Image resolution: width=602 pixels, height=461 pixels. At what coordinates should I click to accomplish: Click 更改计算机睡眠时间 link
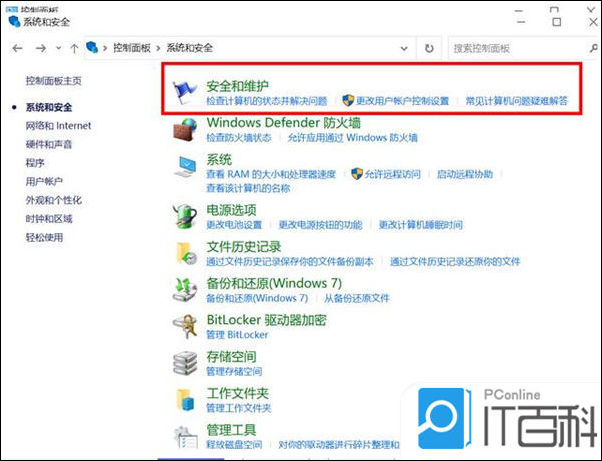[x=420, y=225]
